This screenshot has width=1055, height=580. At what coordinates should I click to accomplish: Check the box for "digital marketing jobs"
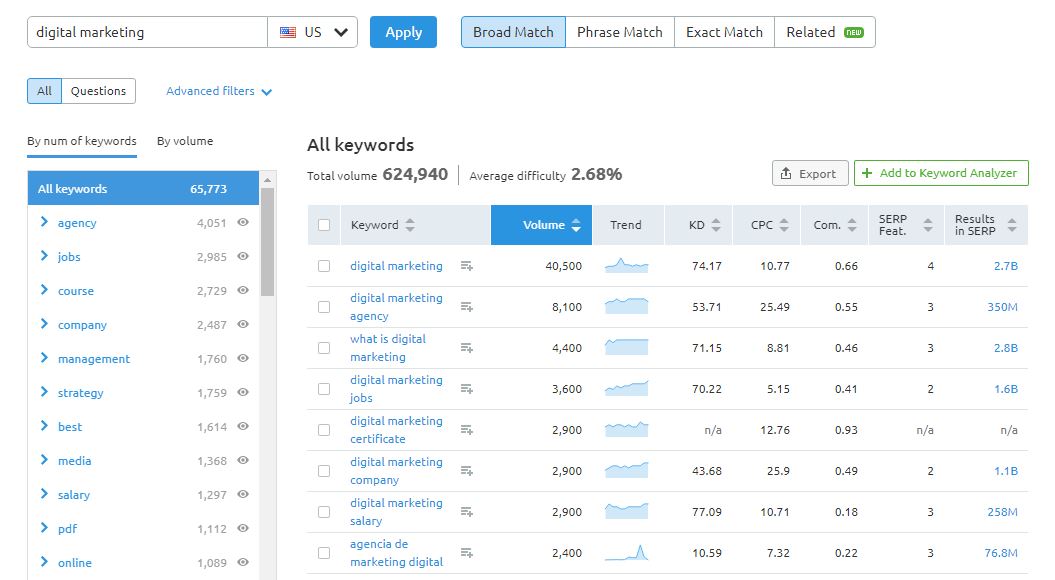[324, 388]
